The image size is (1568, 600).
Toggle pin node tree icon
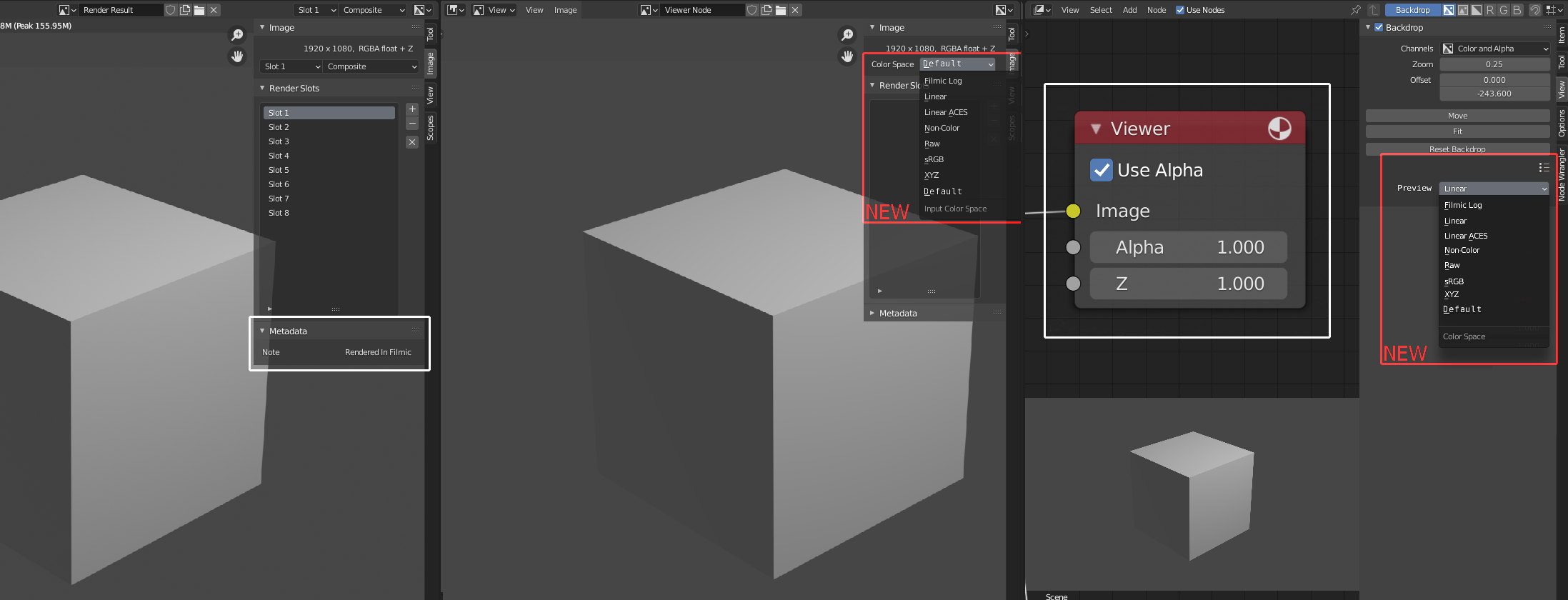[1355, 10]
